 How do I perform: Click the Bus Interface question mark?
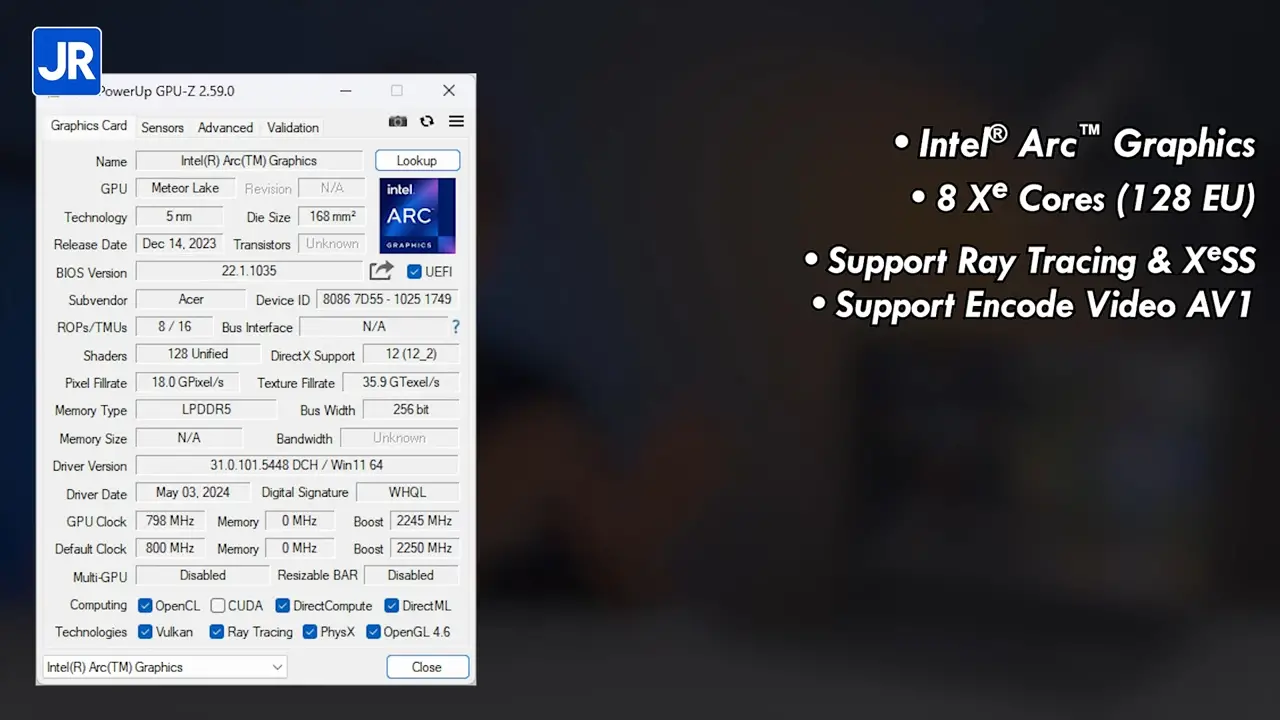pyautogui.click(x=456, y=327)
